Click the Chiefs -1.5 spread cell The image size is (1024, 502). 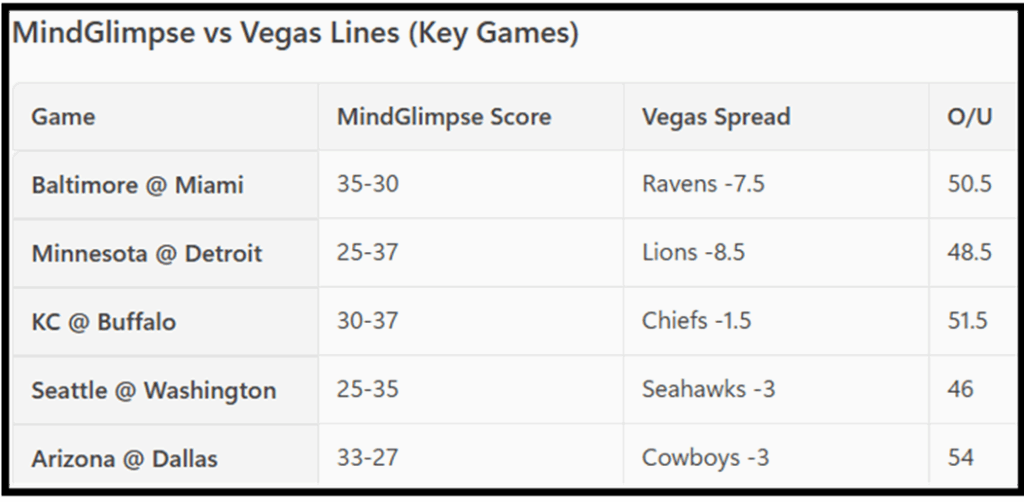point(696,321)
